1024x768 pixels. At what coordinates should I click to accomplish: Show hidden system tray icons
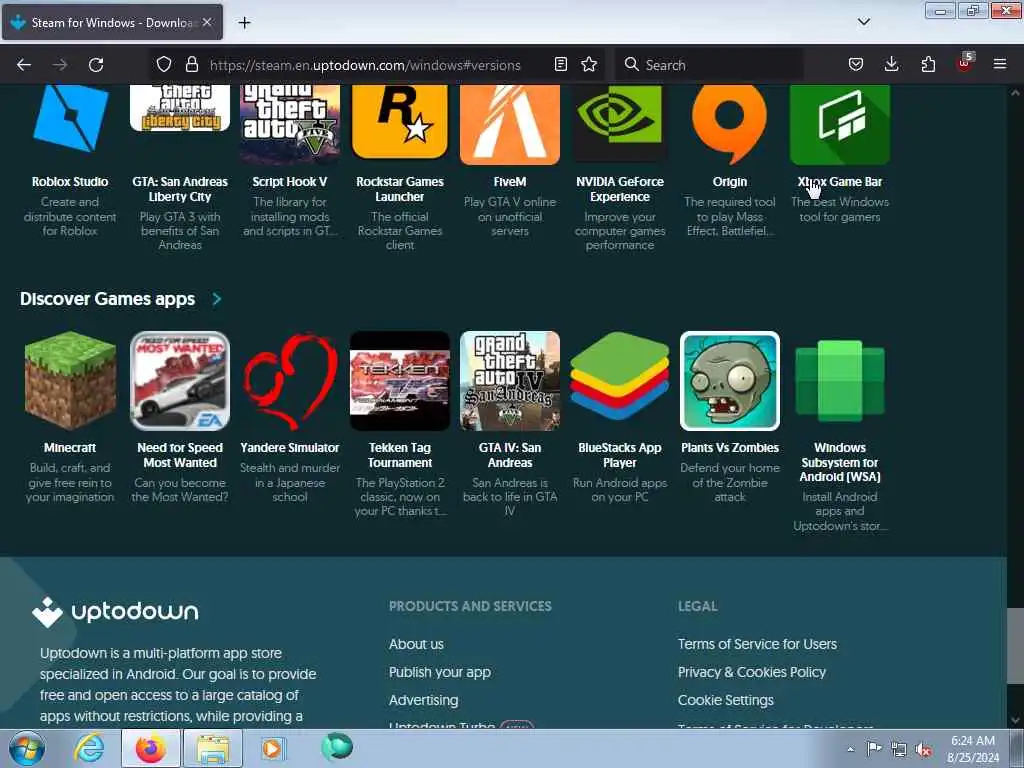pos(850,750)
